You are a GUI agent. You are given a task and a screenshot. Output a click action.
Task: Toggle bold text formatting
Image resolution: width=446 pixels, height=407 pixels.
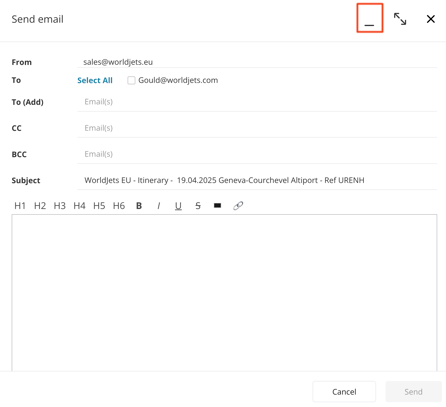pos(139,206)
